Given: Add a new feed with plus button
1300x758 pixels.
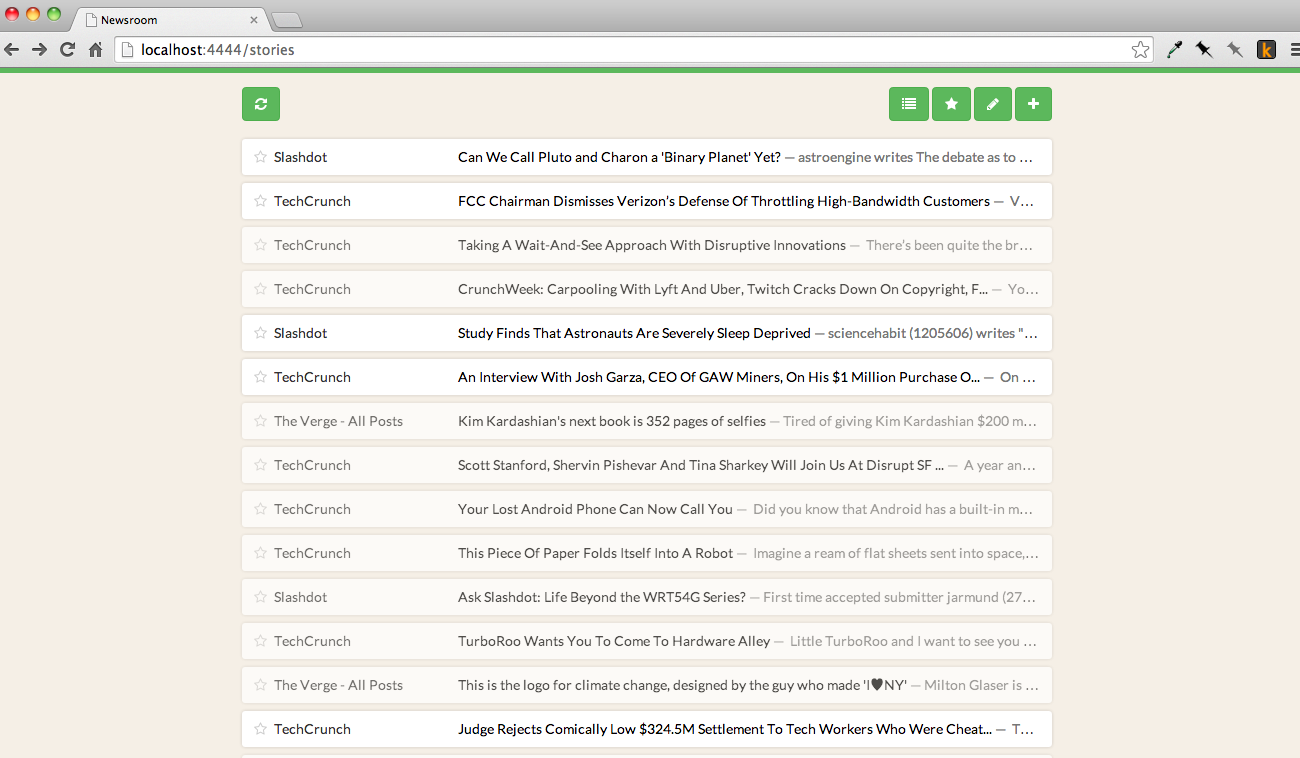Looking at the screenshot, I should point(1033,104).
